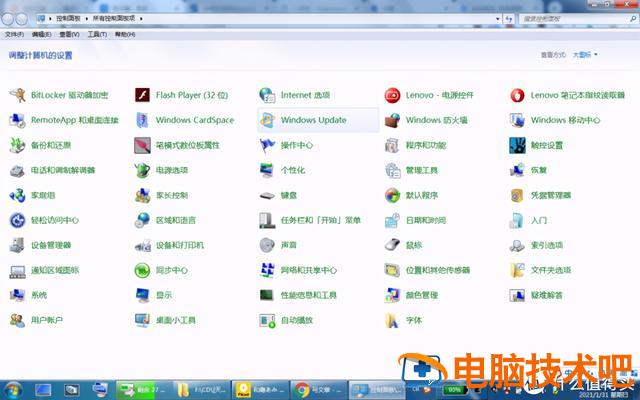Open 鼠标 settings

(404, 245)
